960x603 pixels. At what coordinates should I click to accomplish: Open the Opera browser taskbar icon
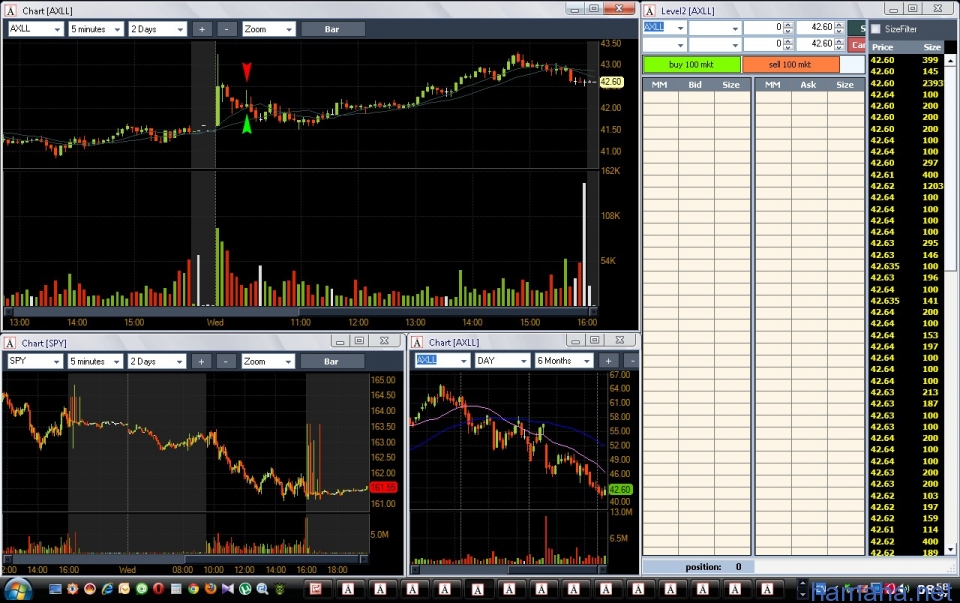(x=159, y=589)
